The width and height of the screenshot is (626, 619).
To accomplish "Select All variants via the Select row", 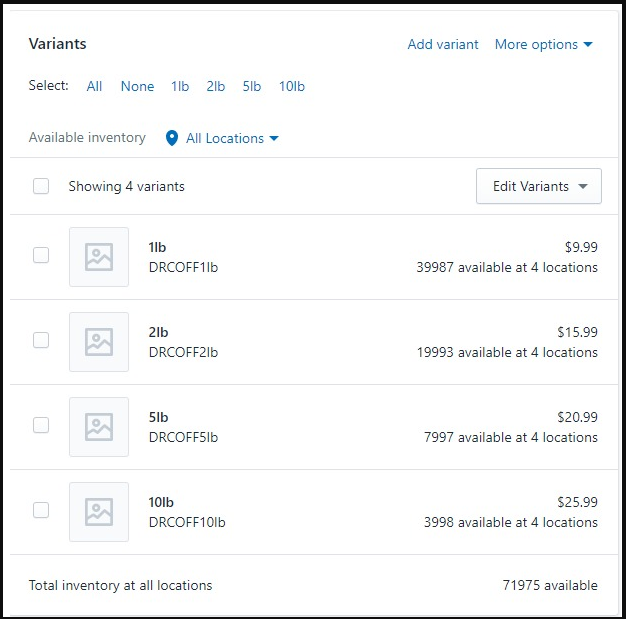I will [x=94, y=86].
